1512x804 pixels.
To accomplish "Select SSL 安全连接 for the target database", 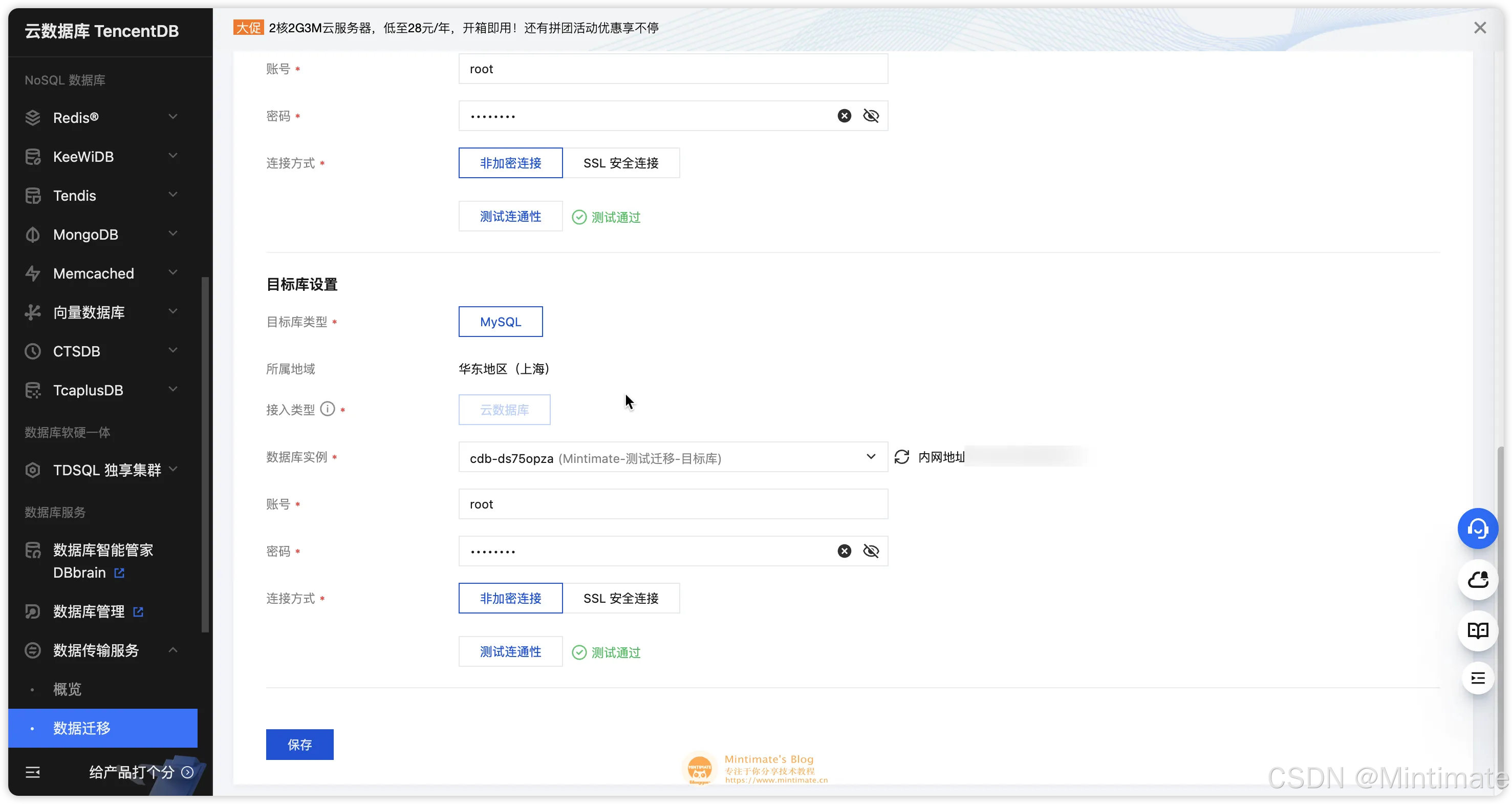I will pyautogui.click(x=621, y=598).
